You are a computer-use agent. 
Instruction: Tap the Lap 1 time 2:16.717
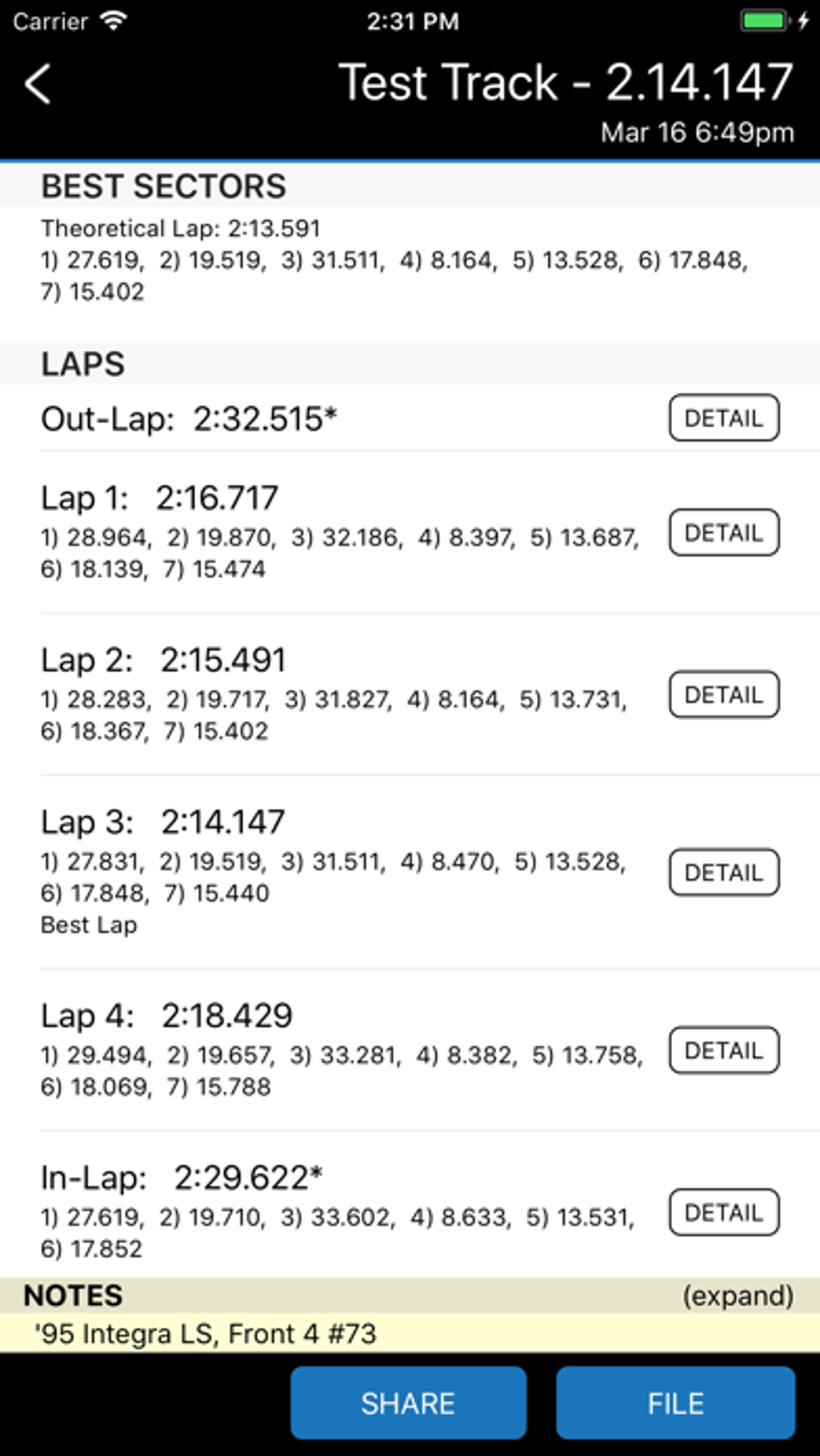(217, 498)
